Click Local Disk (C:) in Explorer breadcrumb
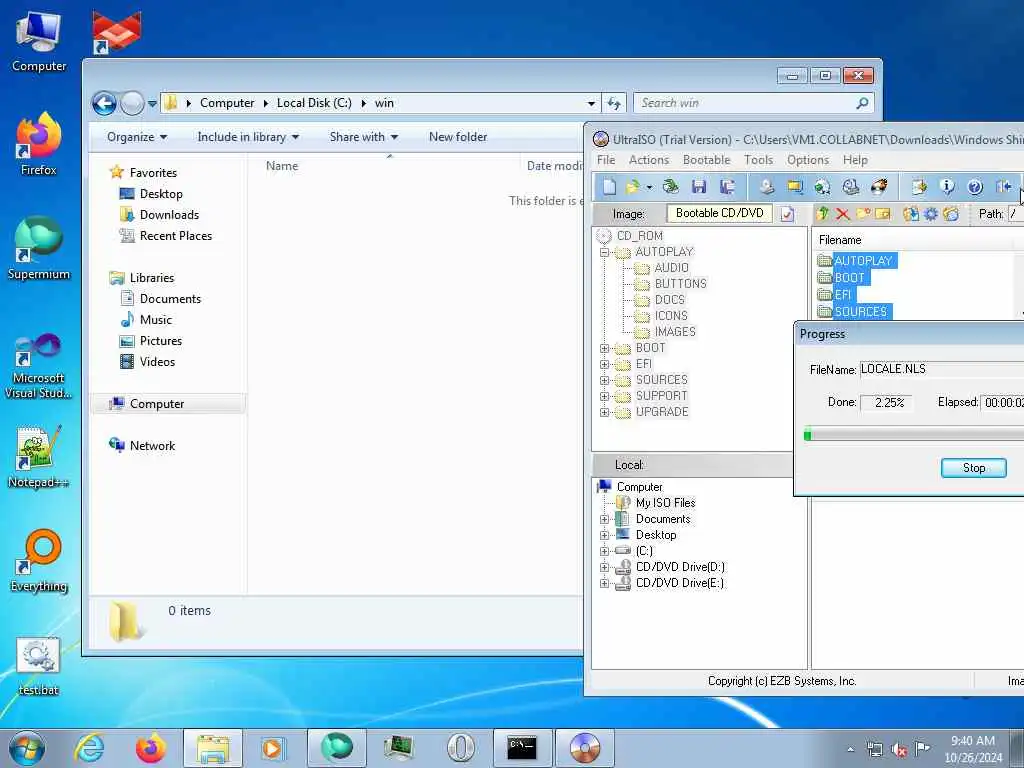This screenshot has height=768, width=1024. (x=313, y=103)
